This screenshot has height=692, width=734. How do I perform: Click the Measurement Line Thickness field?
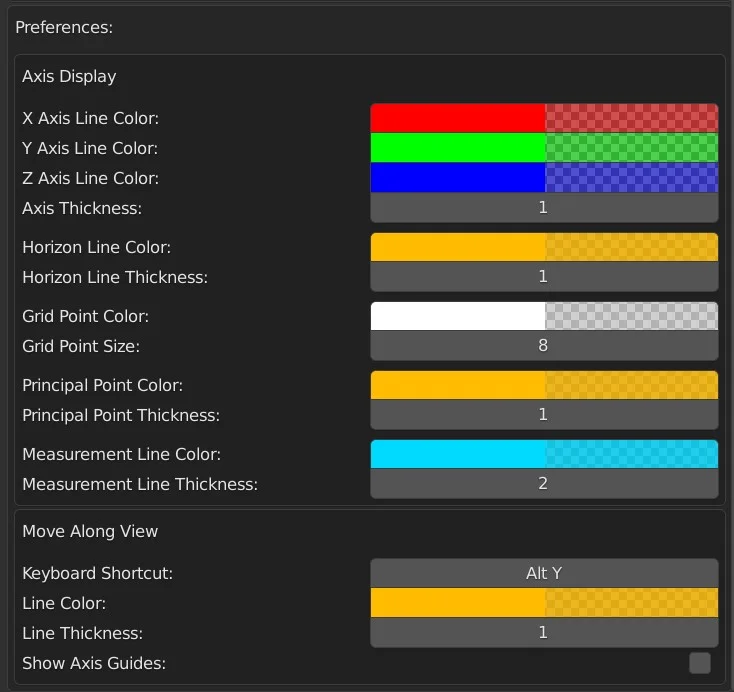pos(544,484)
